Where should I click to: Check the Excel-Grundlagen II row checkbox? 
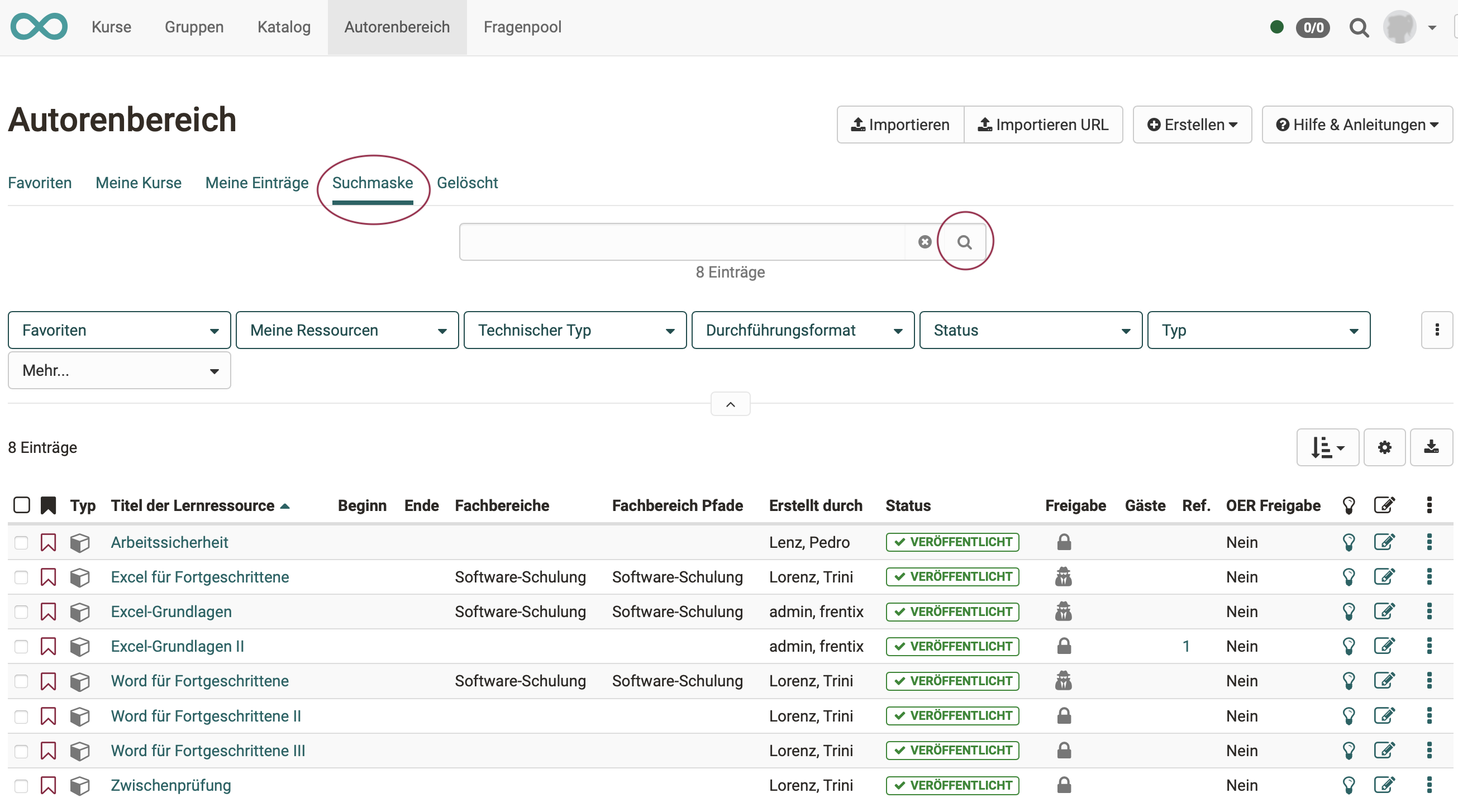(22, 646)
